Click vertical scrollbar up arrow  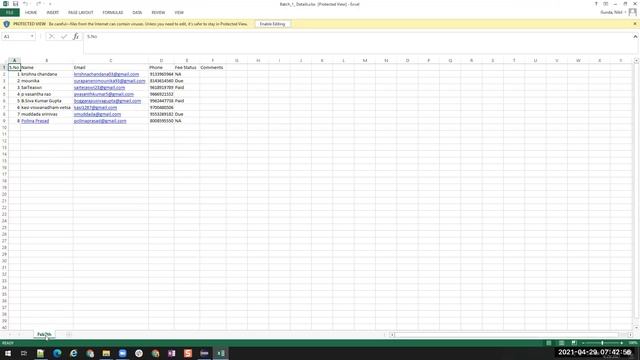pyautogui.click(x=636, y=60)
